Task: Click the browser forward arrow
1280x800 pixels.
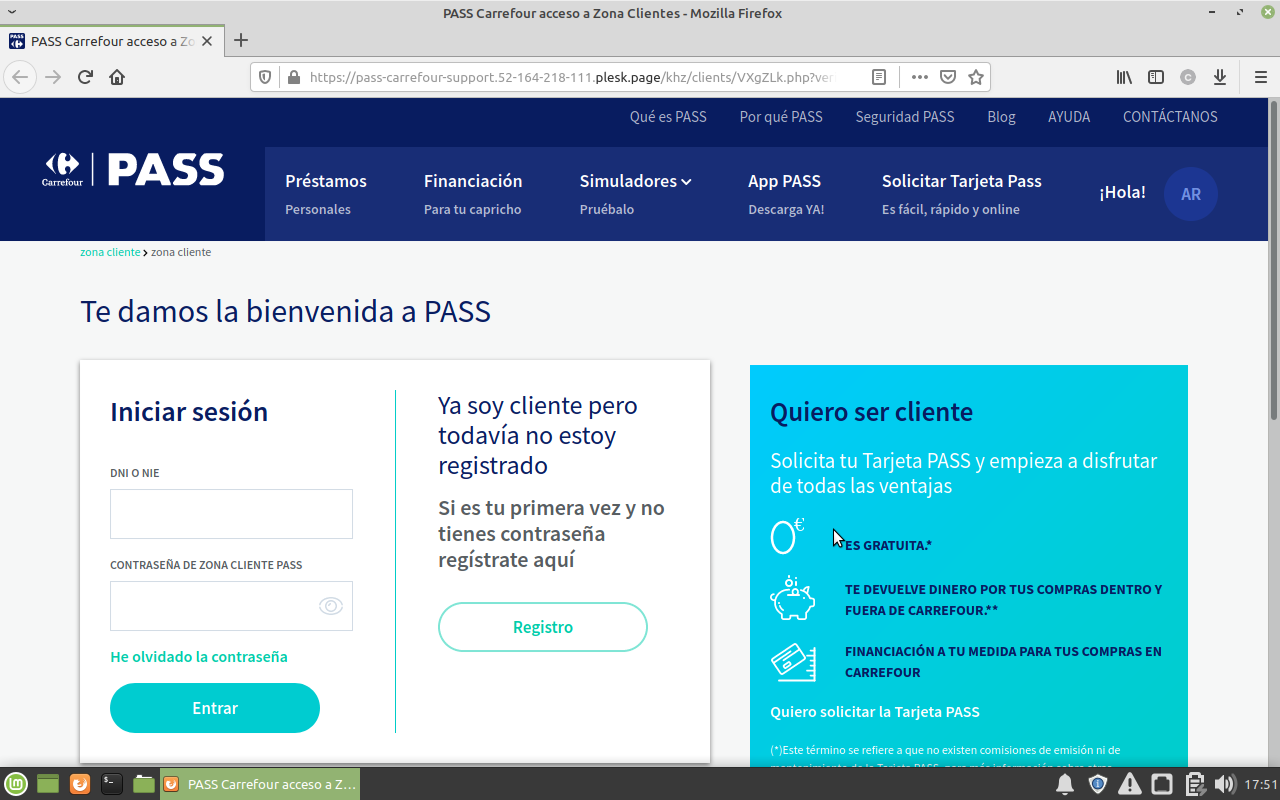Action: [53, 77]
